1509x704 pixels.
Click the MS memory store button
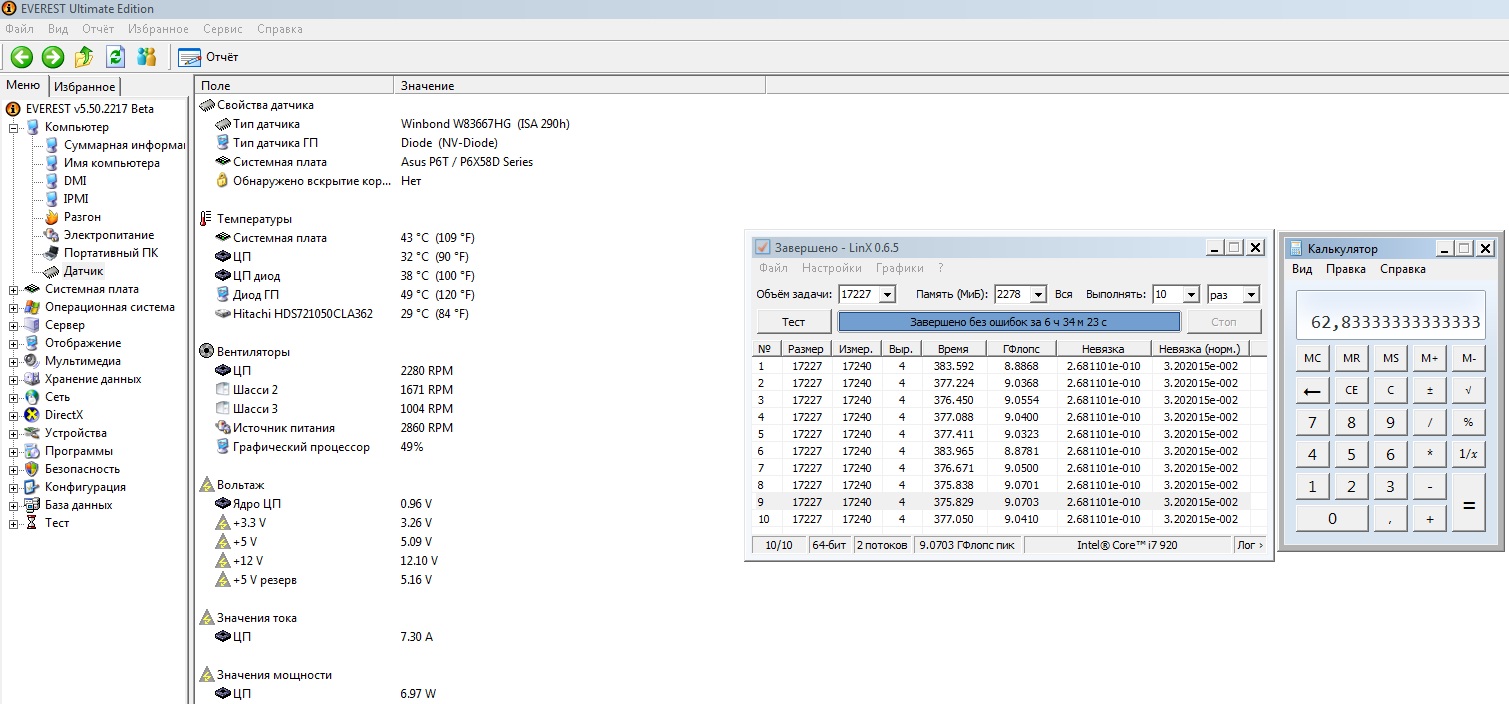(1391, 358)
